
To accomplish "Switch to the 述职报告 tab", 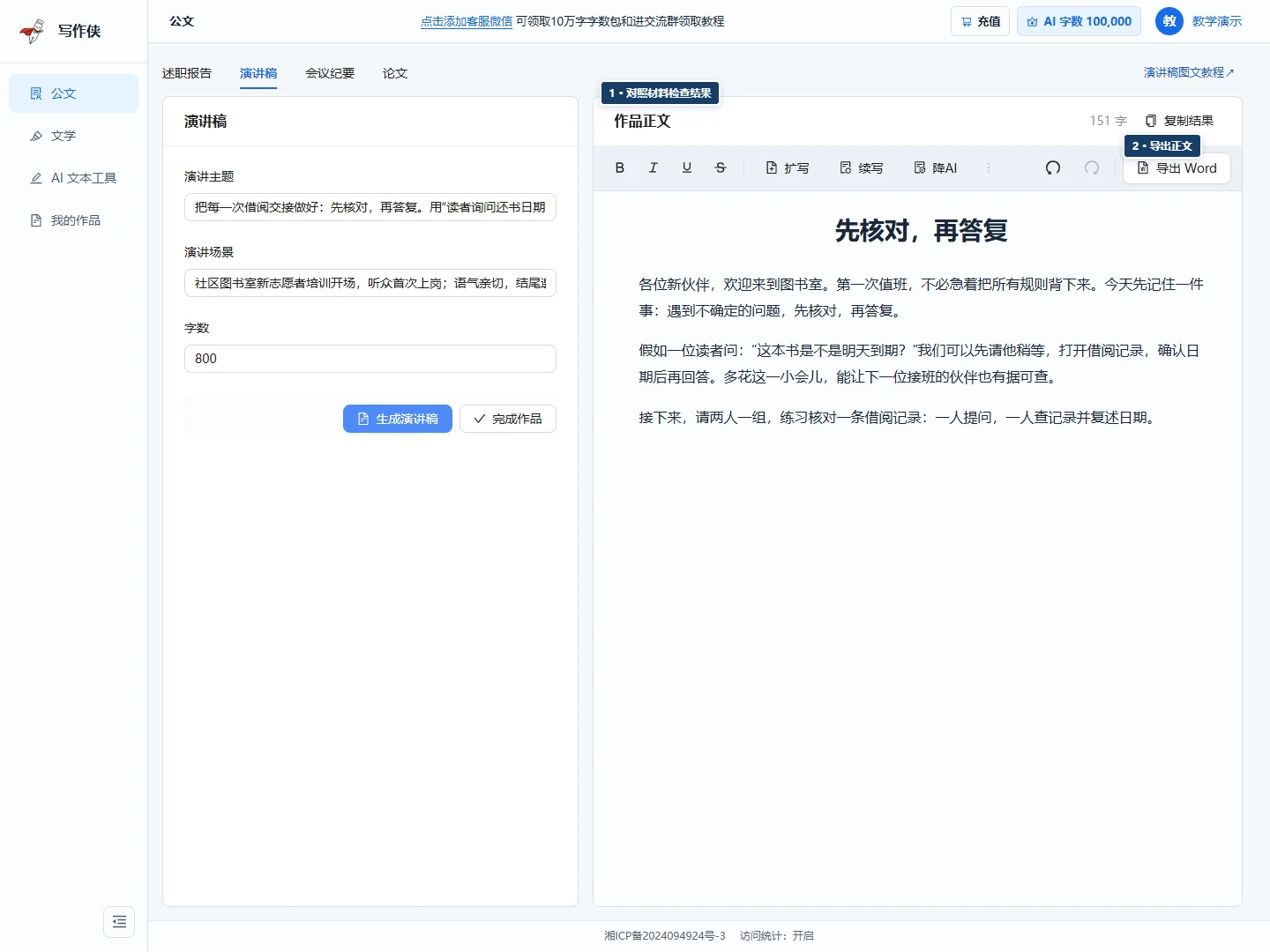I will coord(187,73).
